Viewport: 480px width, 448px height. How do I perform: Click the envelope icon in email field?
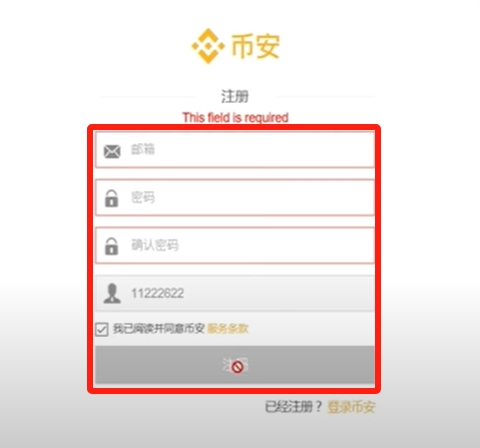[x=112, y=152]
